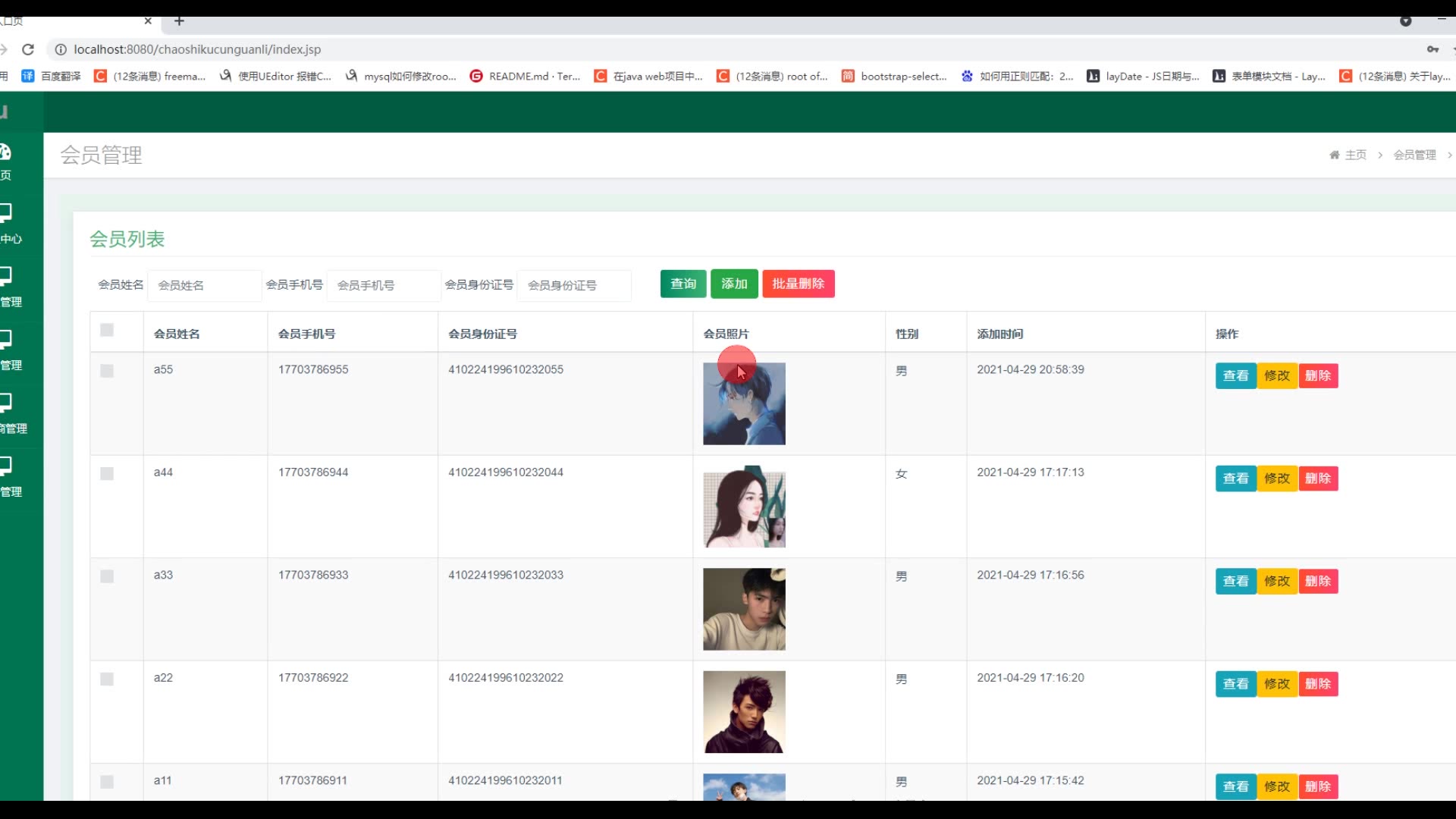Check the checkbox for member a55

pos(107,371)
